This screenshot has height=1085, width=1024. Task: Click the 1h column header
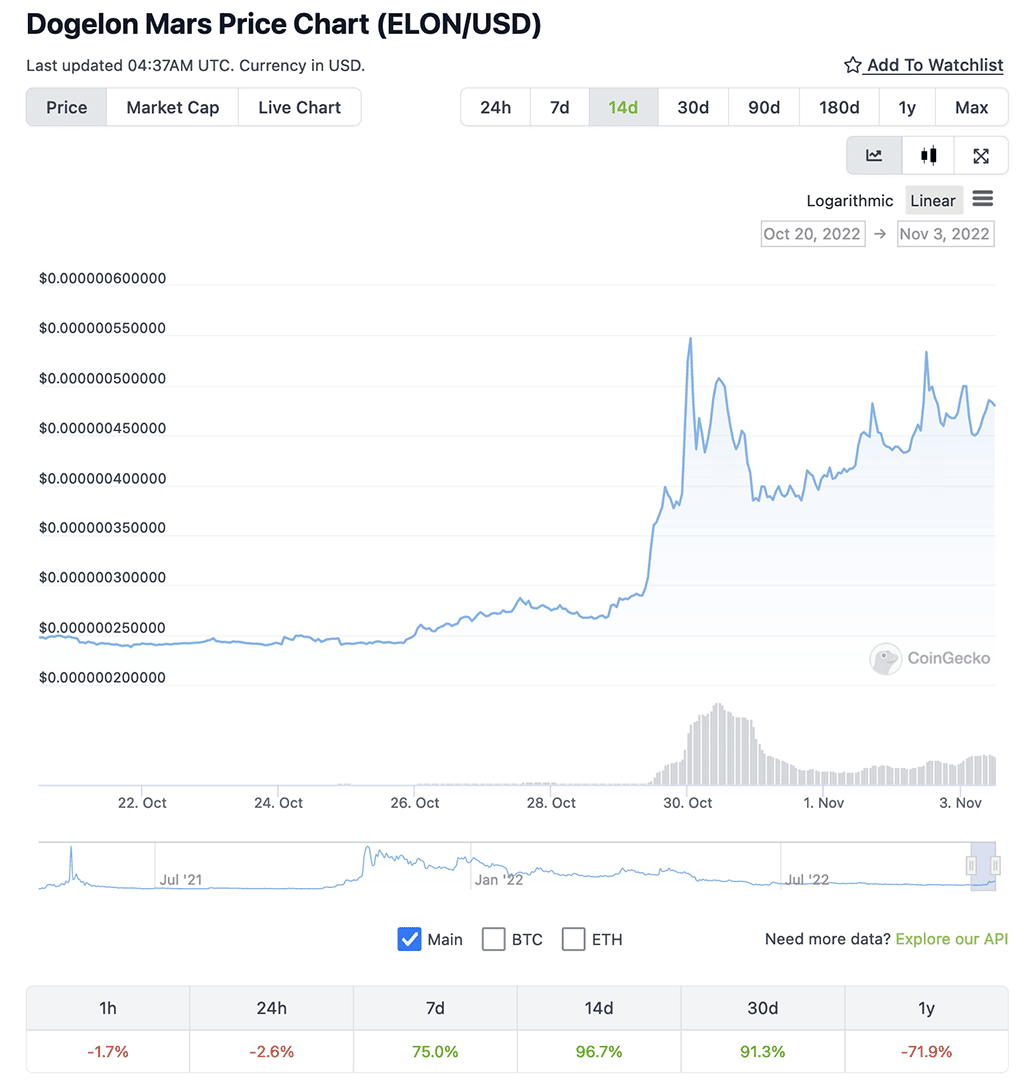click(x=108, y=1008)
